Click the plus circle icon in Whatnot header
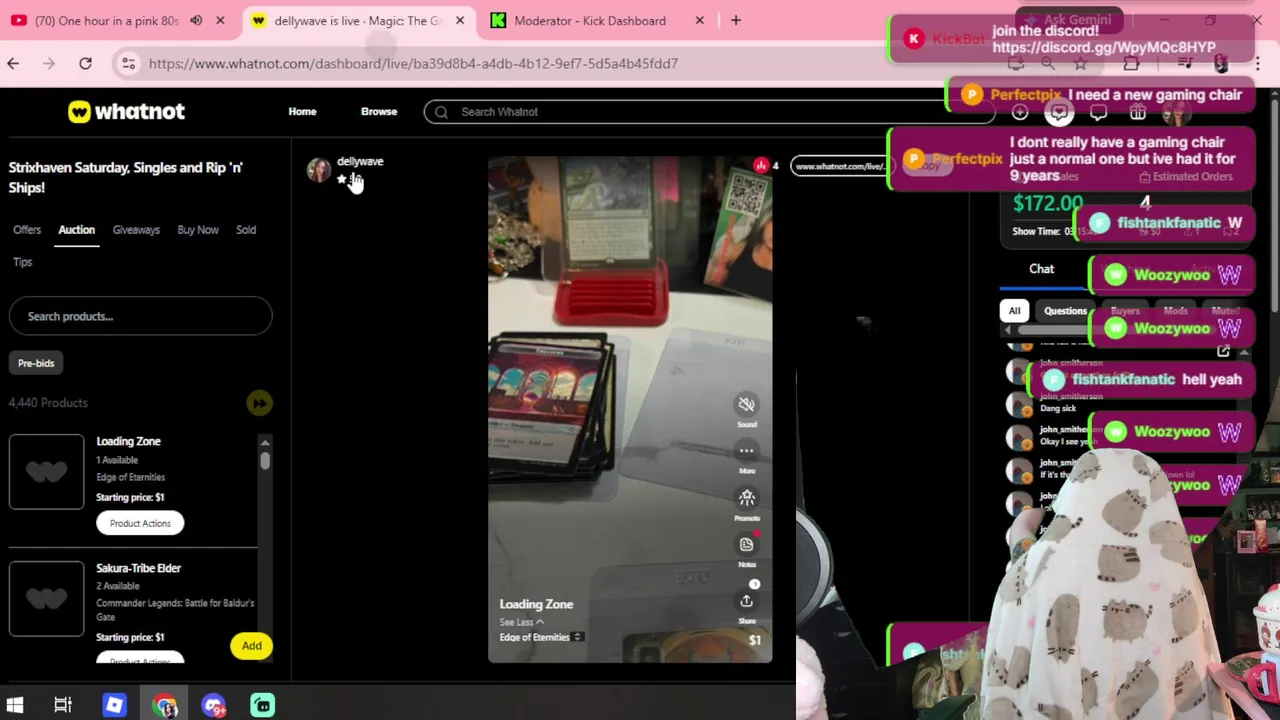Image resolution: width=1280 pixels, height=720 pixels. 1020,113
